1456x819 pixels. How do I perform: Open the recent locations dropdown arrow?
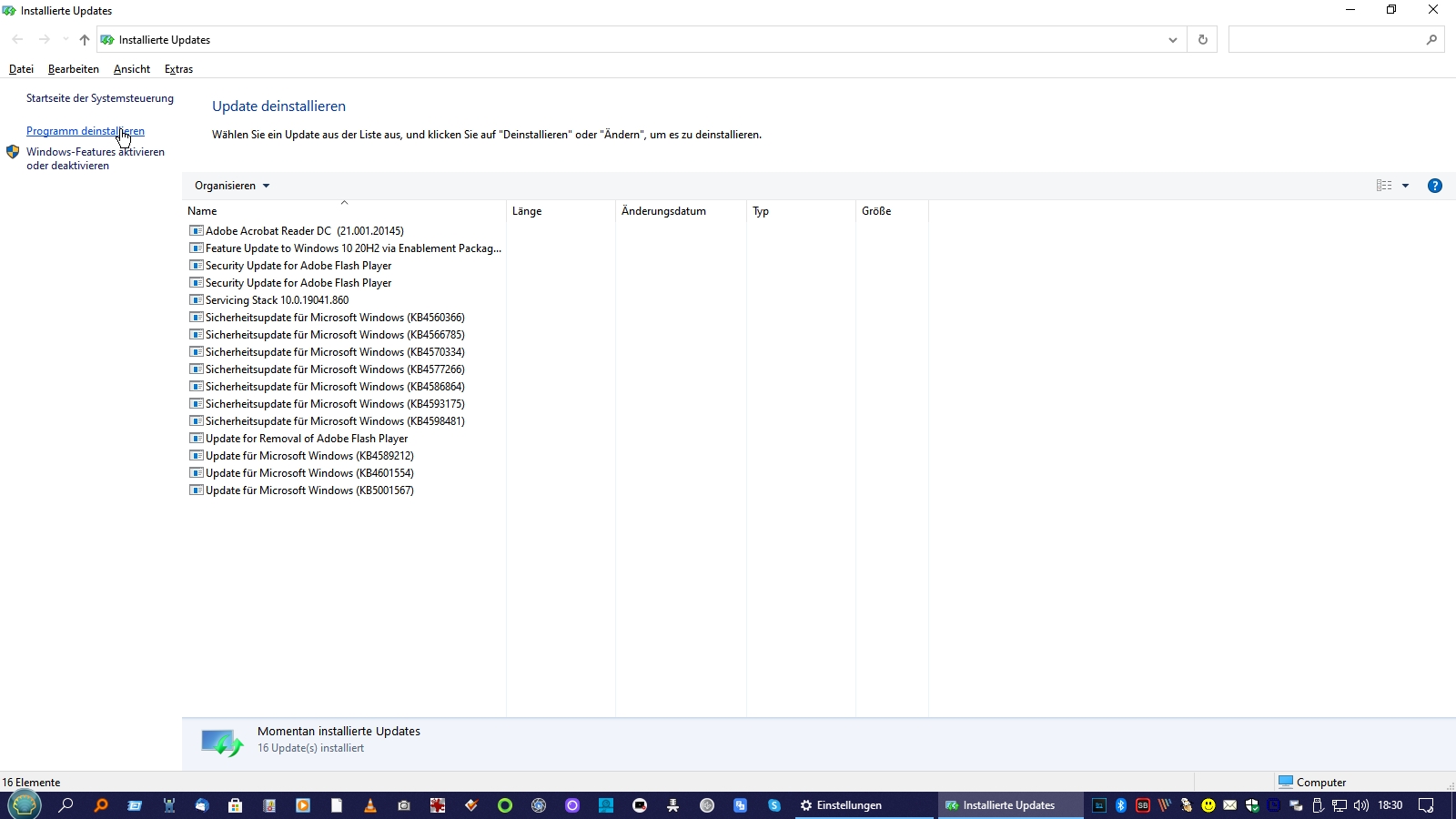pos(66,40)
